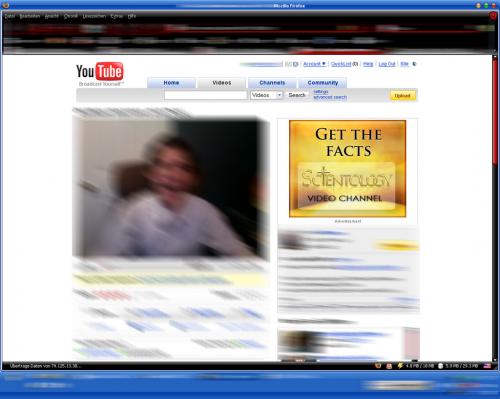Follow the advanced search link

coord(330,97)
